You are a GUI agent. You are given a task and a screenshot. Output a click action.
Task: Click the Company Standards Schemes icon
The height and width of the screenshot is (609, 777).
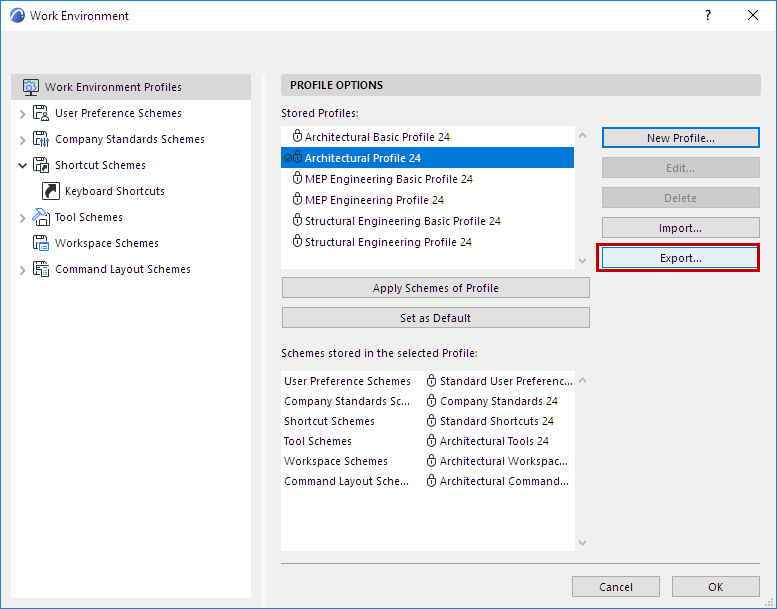pyautogui.click(x=41, y=139)
